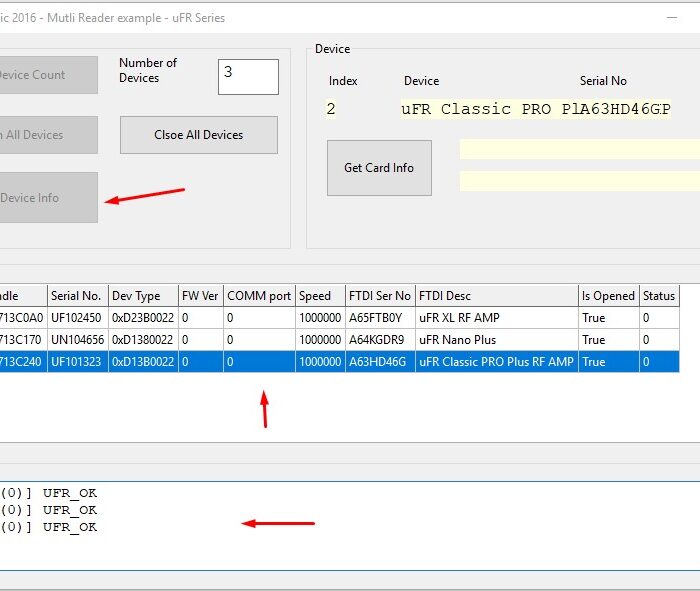Select serial number UF101323 cell
Screen dimensions: 700x591
coord(78,362)
